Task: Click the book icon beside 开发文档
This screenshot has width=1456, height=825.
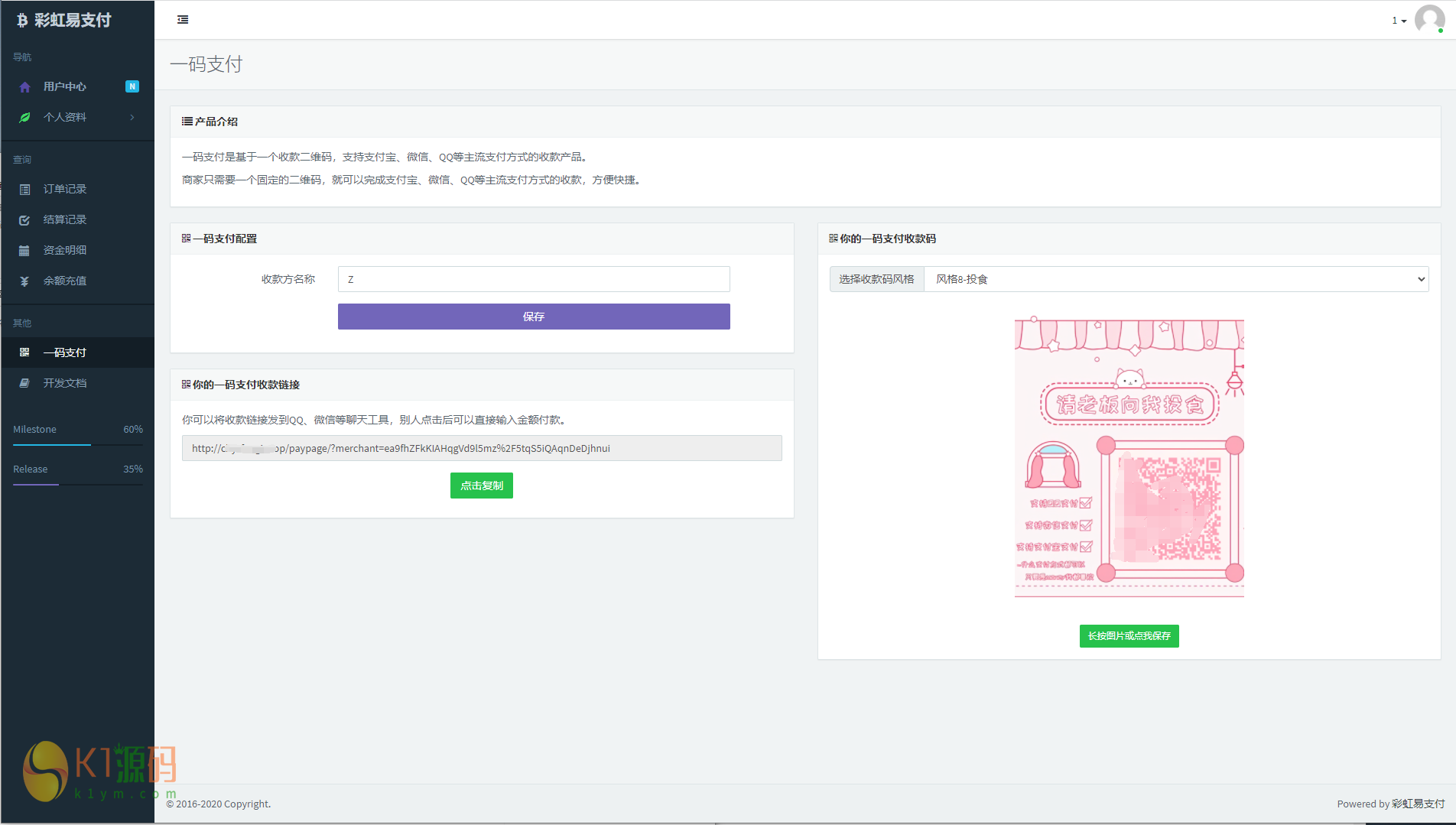Action: [24, 383]
